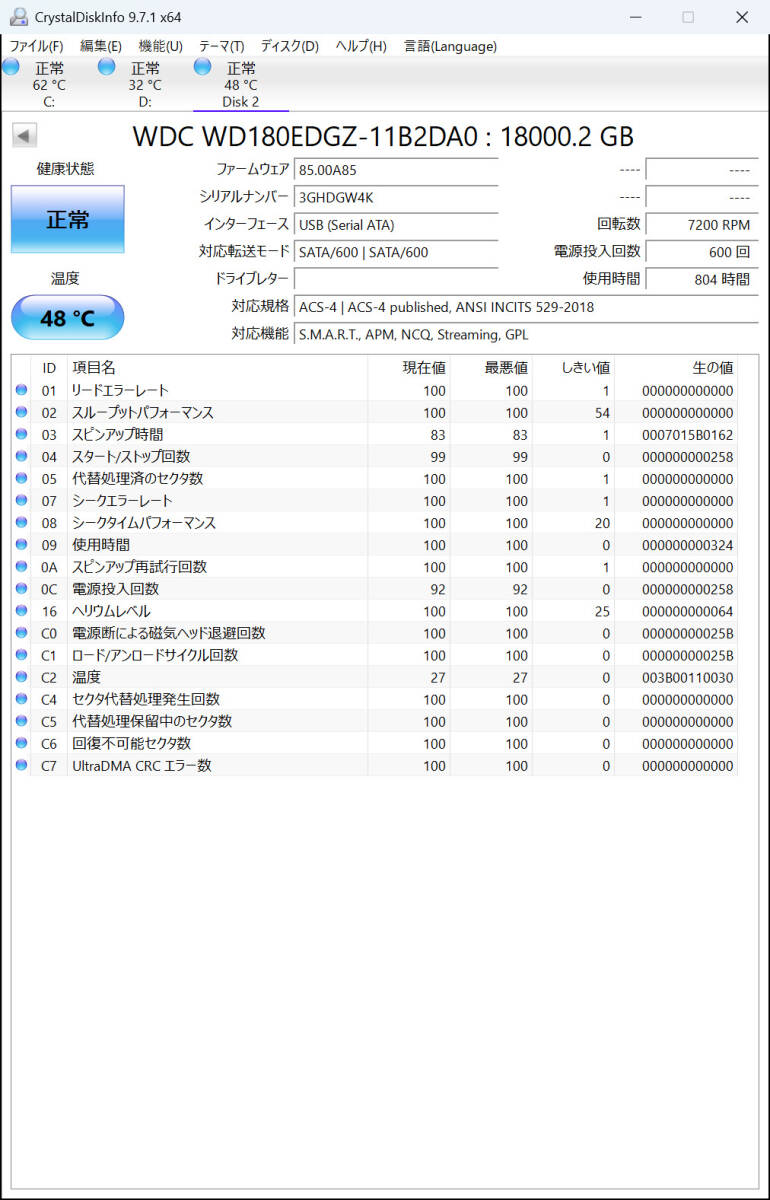Viewport: 770px width, 1200px height.
Task: Open the ディスク(D) menu
Action: (x=289, y=46)
